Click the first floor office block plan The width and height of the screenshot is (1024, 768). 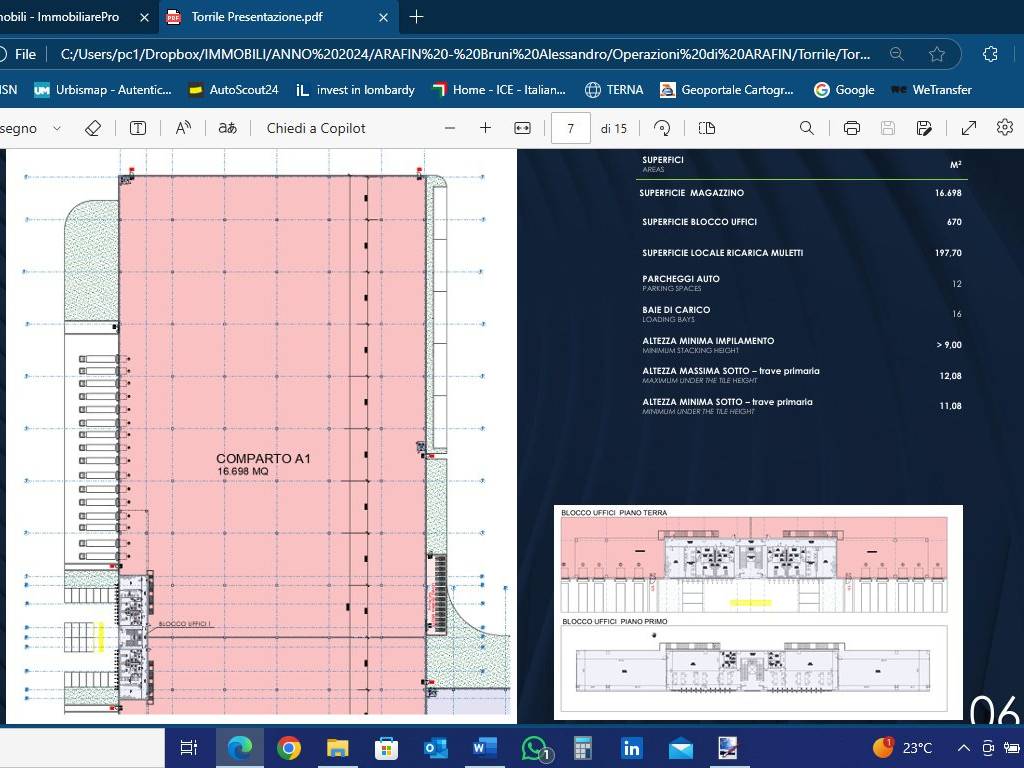pos(754,668)
